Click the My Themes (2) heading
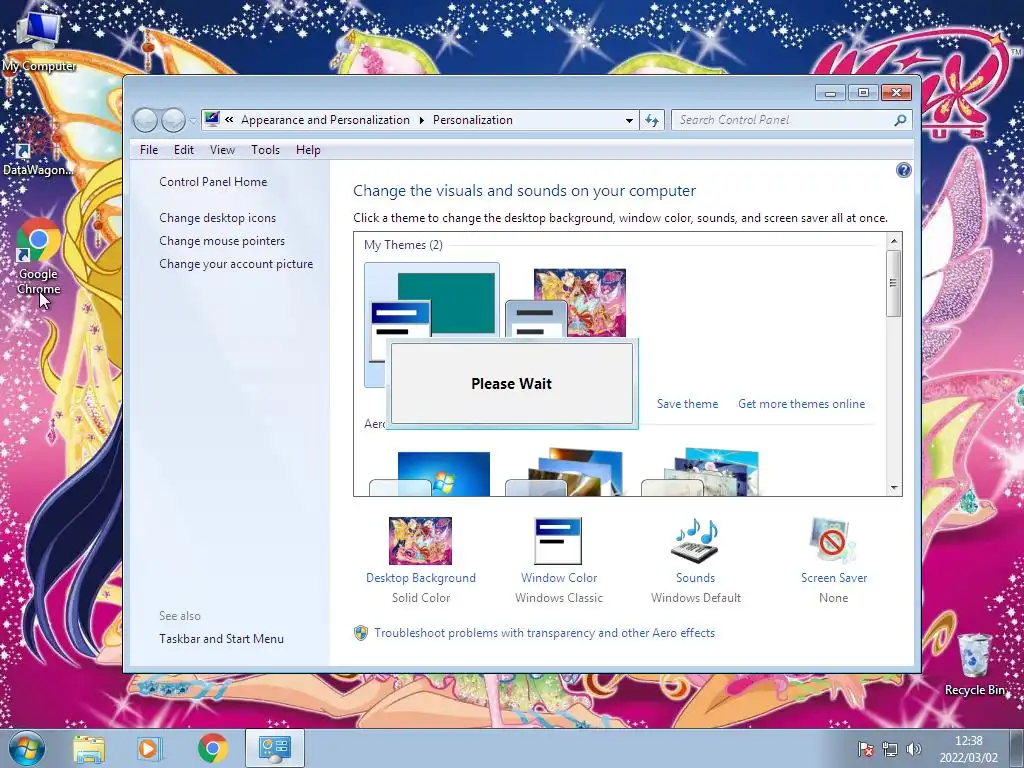 403,245
